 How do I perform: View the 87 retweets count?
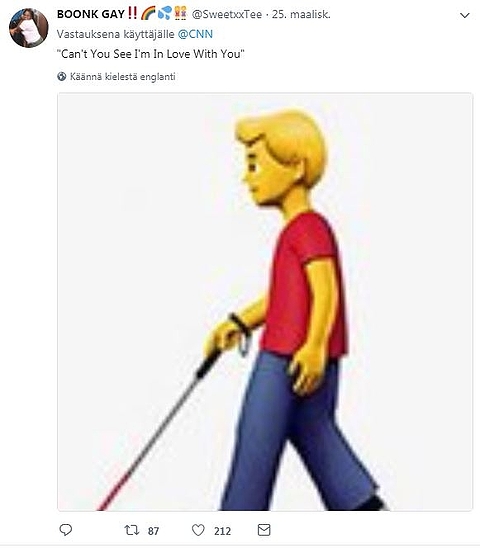[x=153, y=531]
